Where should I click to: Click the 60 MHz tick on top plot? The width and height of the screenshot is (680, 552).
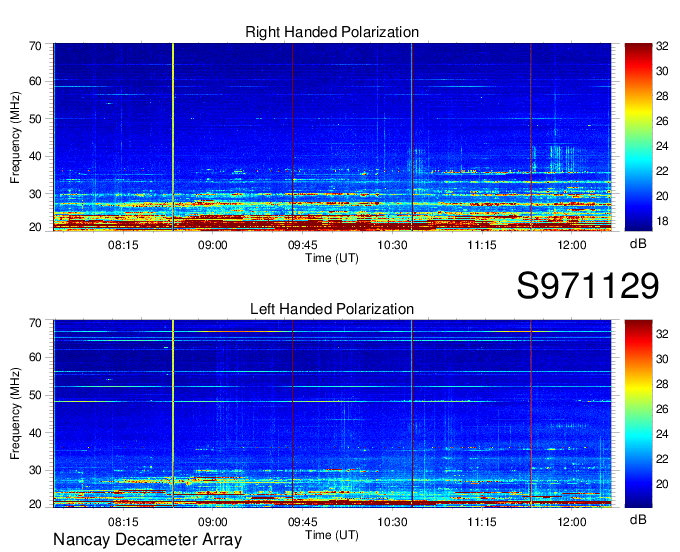tap(35, 81)
